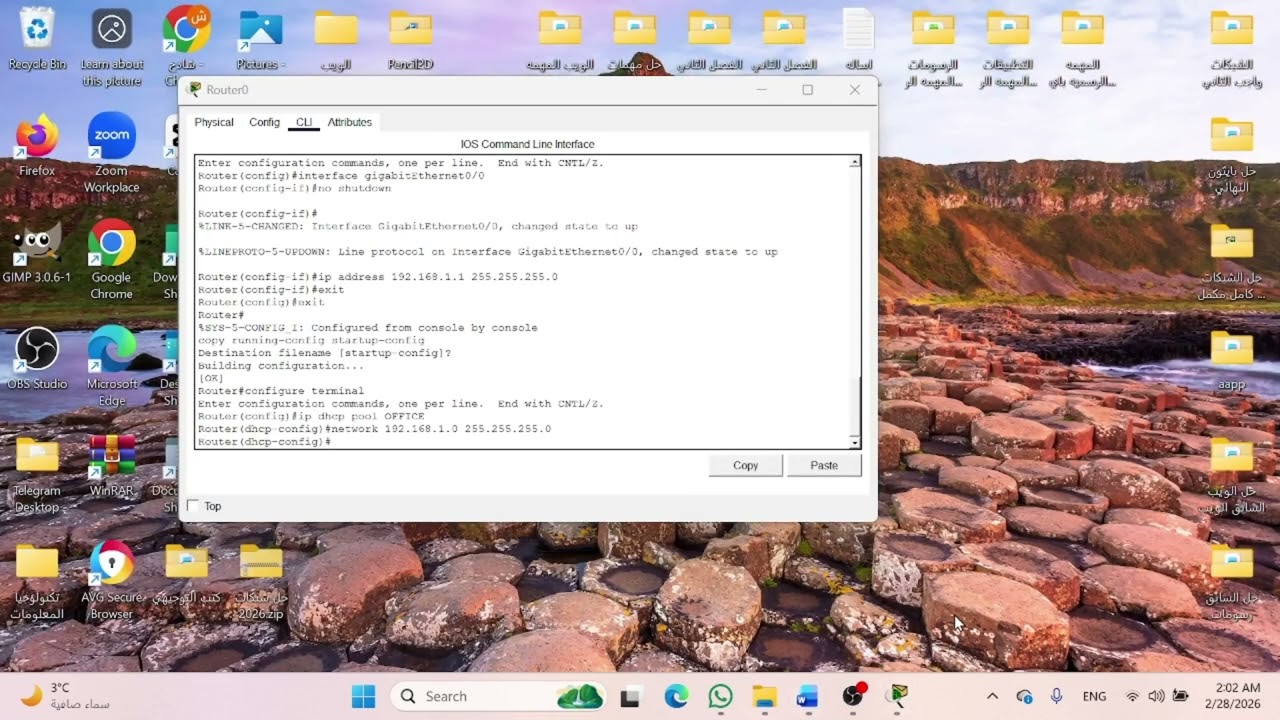Screen dimensions: 1280x720
Task: Click the taskbar Search box
Action: coord(497,696)
